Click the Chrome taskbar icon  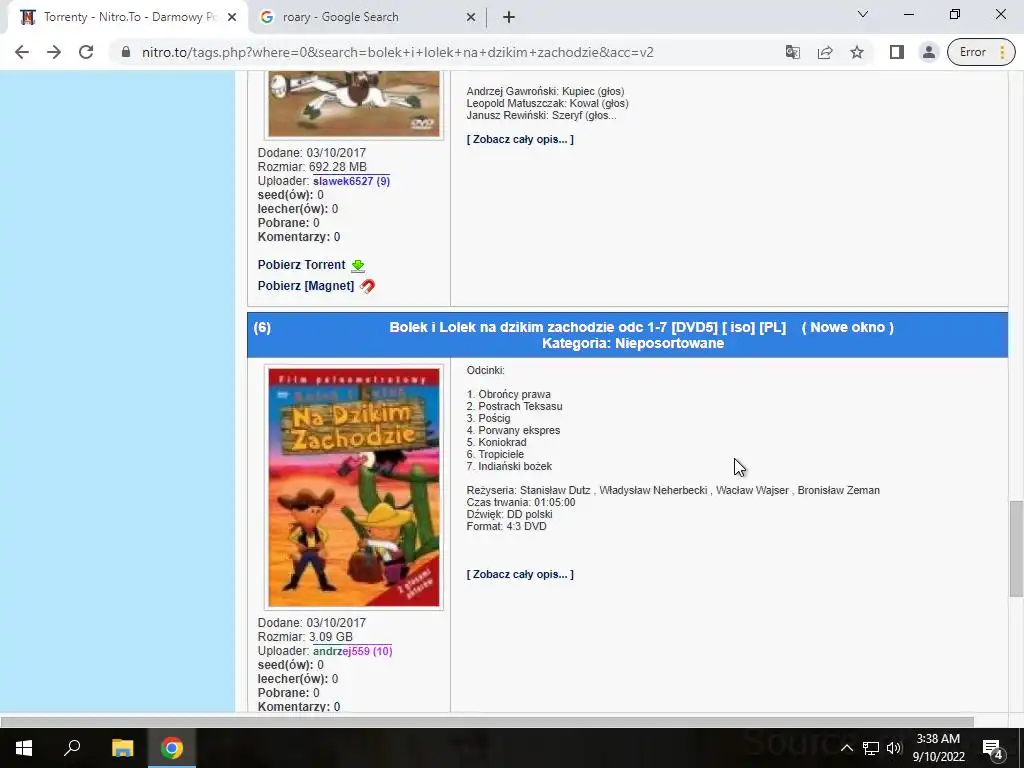[172, 748]
